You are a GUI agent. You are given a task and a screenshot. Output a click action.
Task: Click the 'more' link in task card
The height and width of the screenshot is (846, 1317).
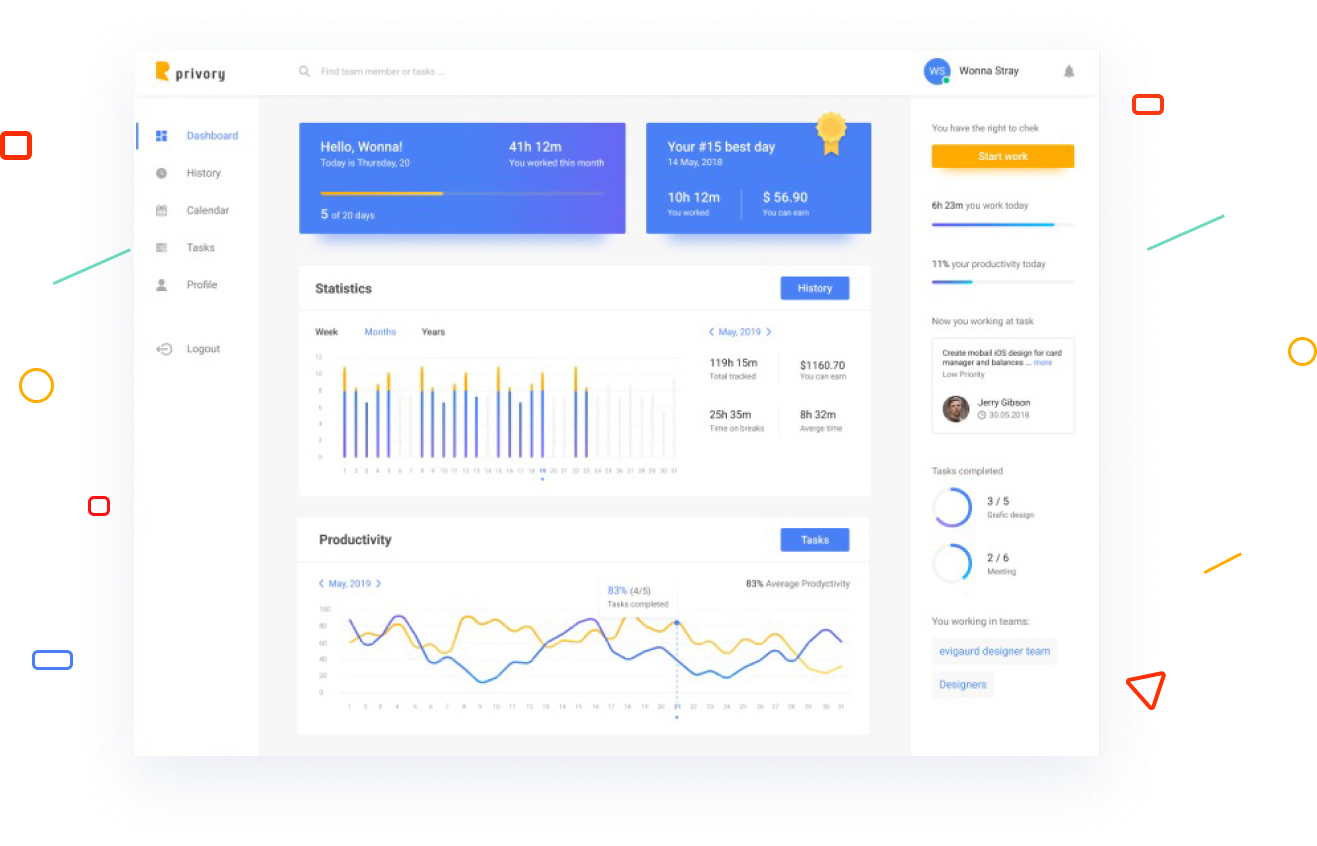point(1043,363)
